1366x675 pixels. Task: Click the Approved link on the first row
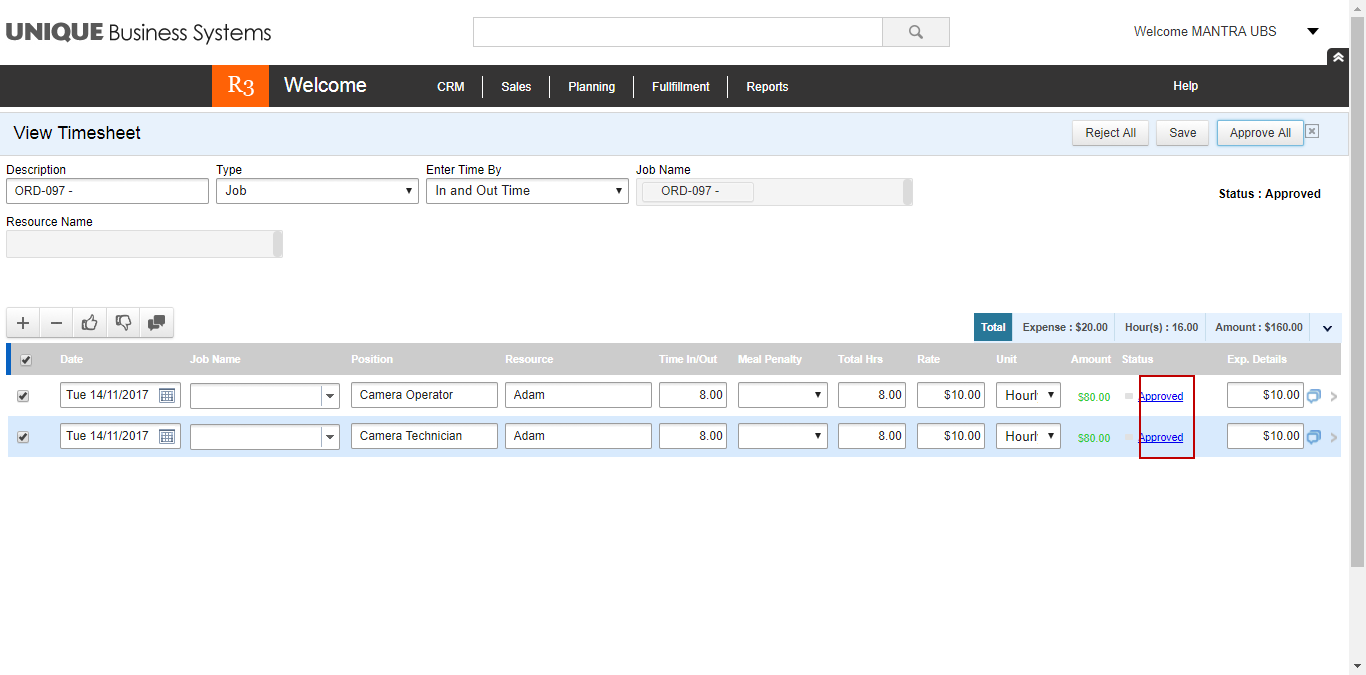(x=1161, y=396)
